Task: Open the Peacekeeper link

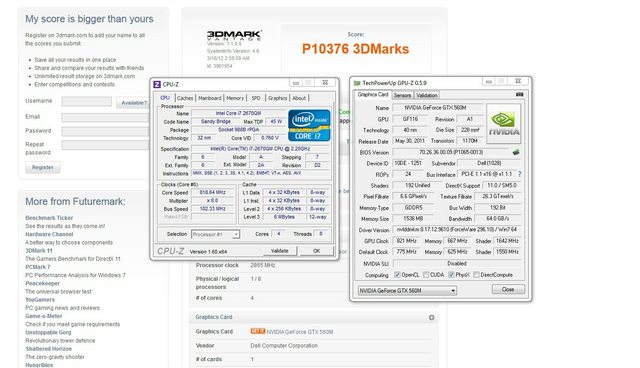Action: click(x=42, y=283)
